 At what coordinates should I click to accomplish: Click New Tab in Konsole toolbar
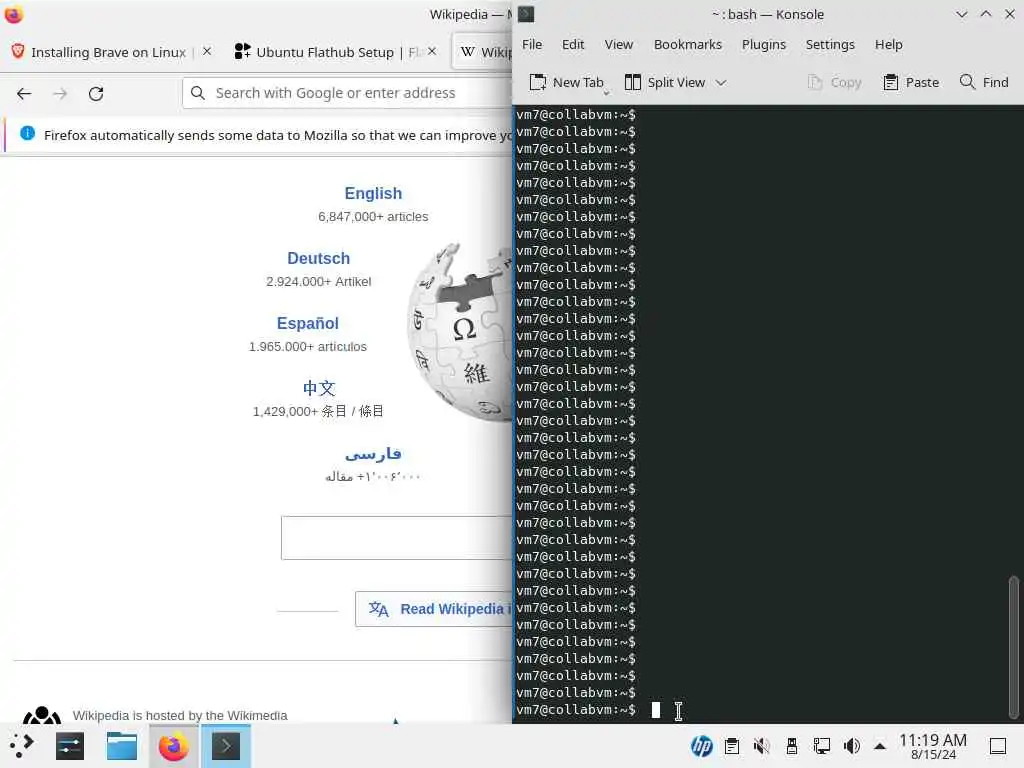(566, 82)
